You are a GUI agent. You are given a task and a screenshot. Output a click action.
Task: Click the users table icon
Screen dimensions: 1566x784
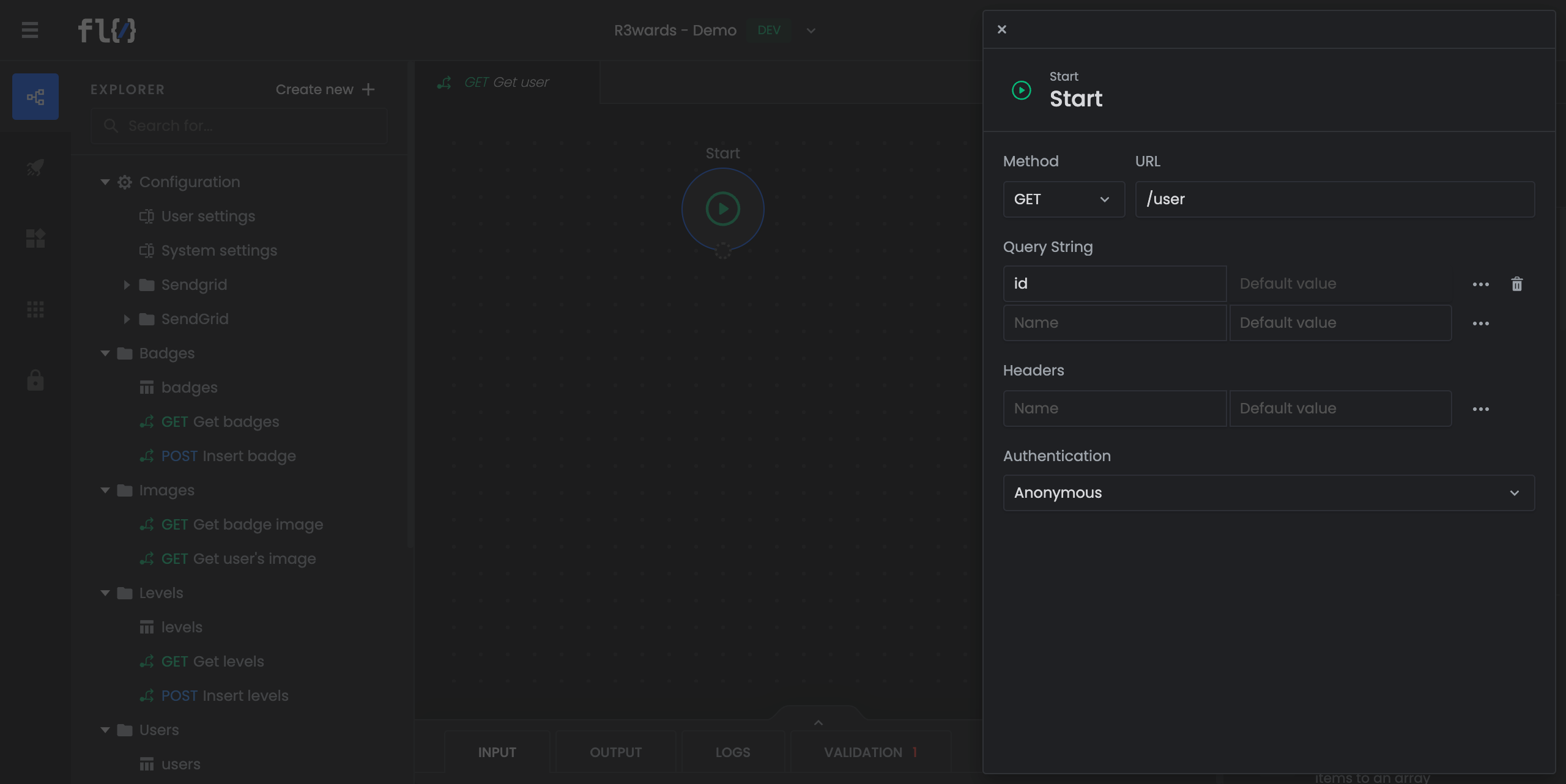point(147,764)
